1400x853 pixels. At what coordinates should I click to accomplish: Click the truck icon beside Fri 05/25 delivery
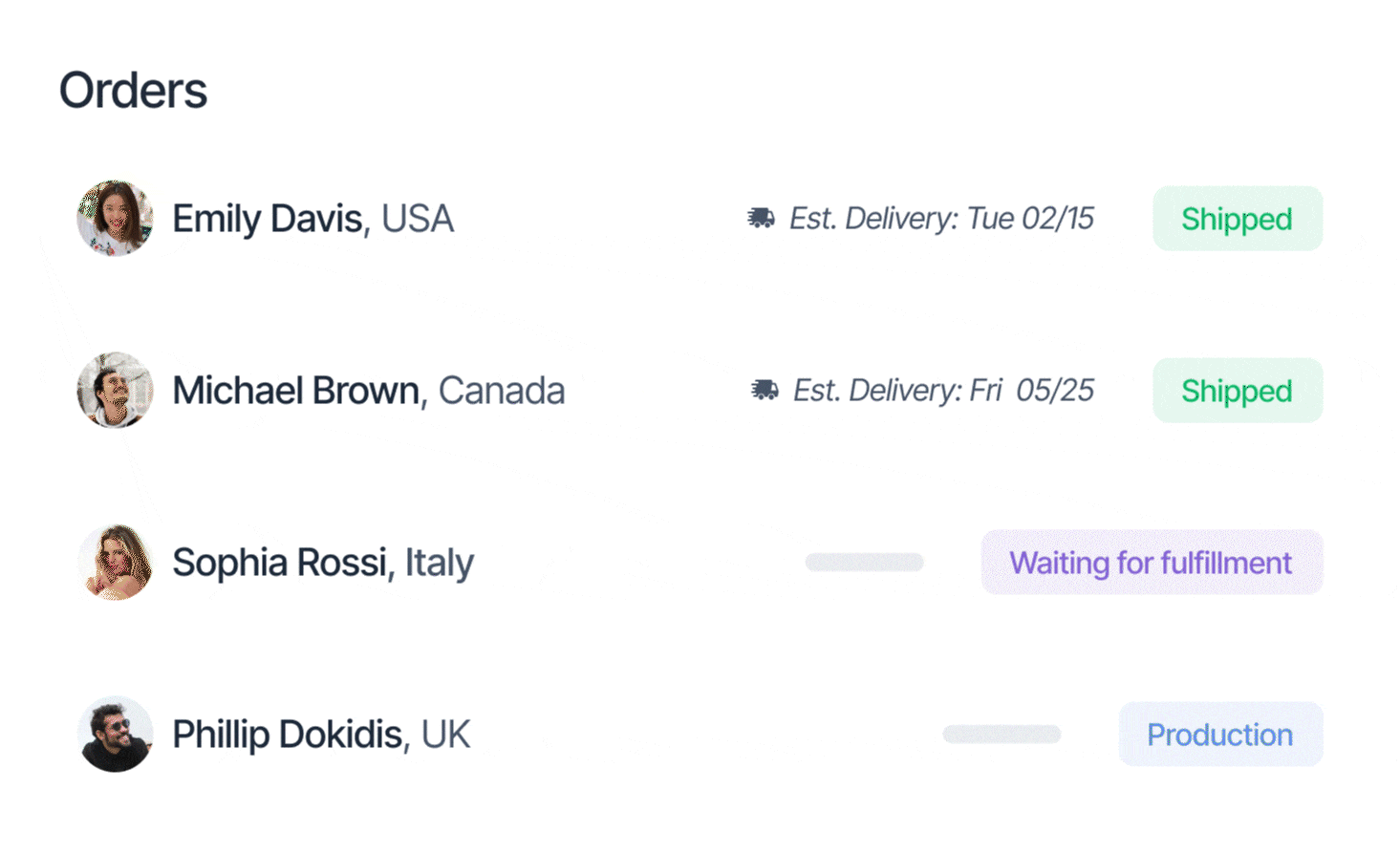tap(765, 390)
